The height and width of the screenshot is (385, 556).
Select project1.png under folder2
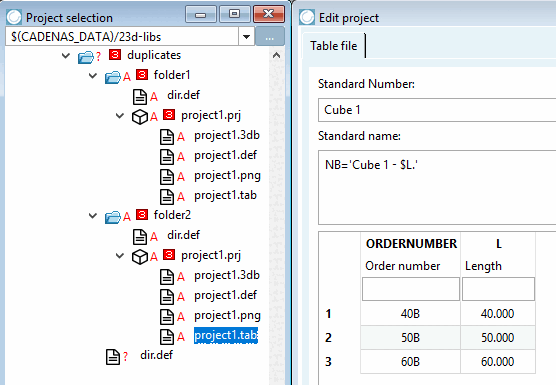coord(227,315)
